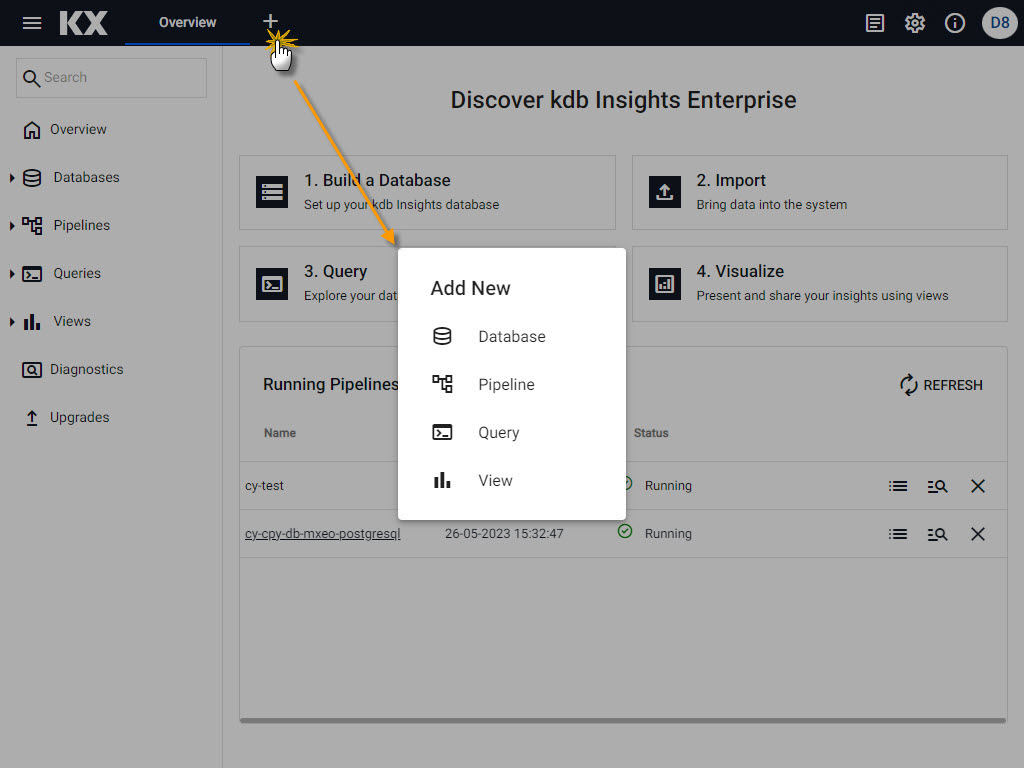Viewport: 1024px width, 768px height.
Task: Click the plus Add New button
Action: click(270, 22)
